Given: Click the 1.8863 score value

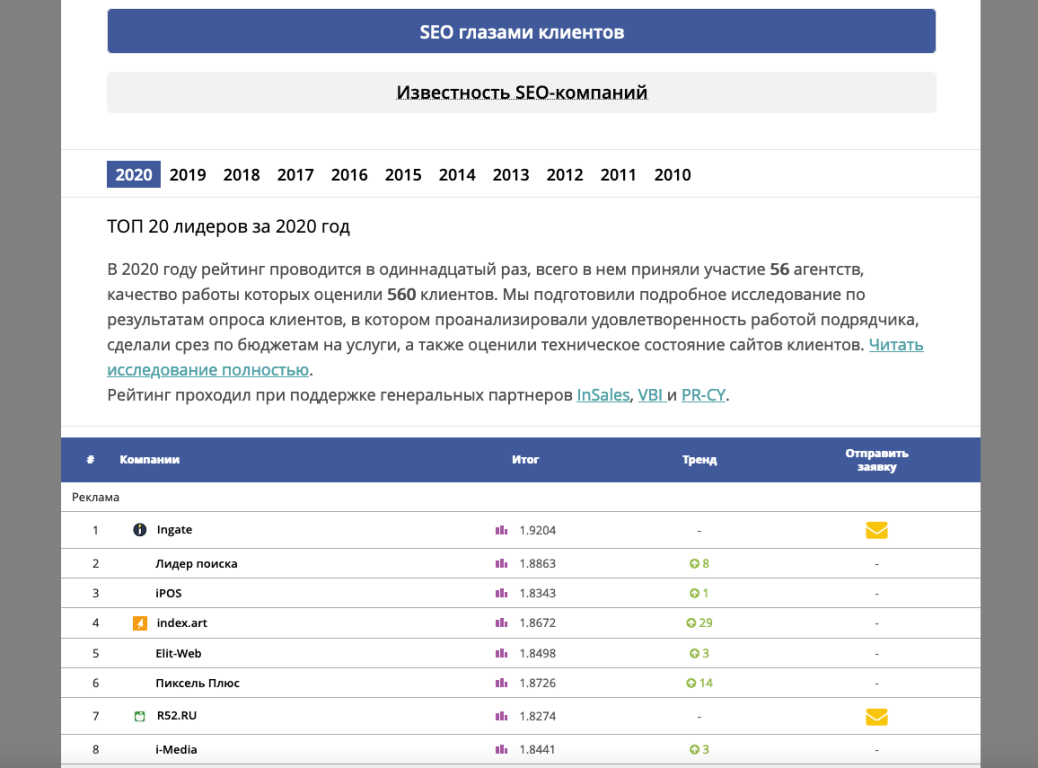Looking at the screenshot, I should (538, 563).
